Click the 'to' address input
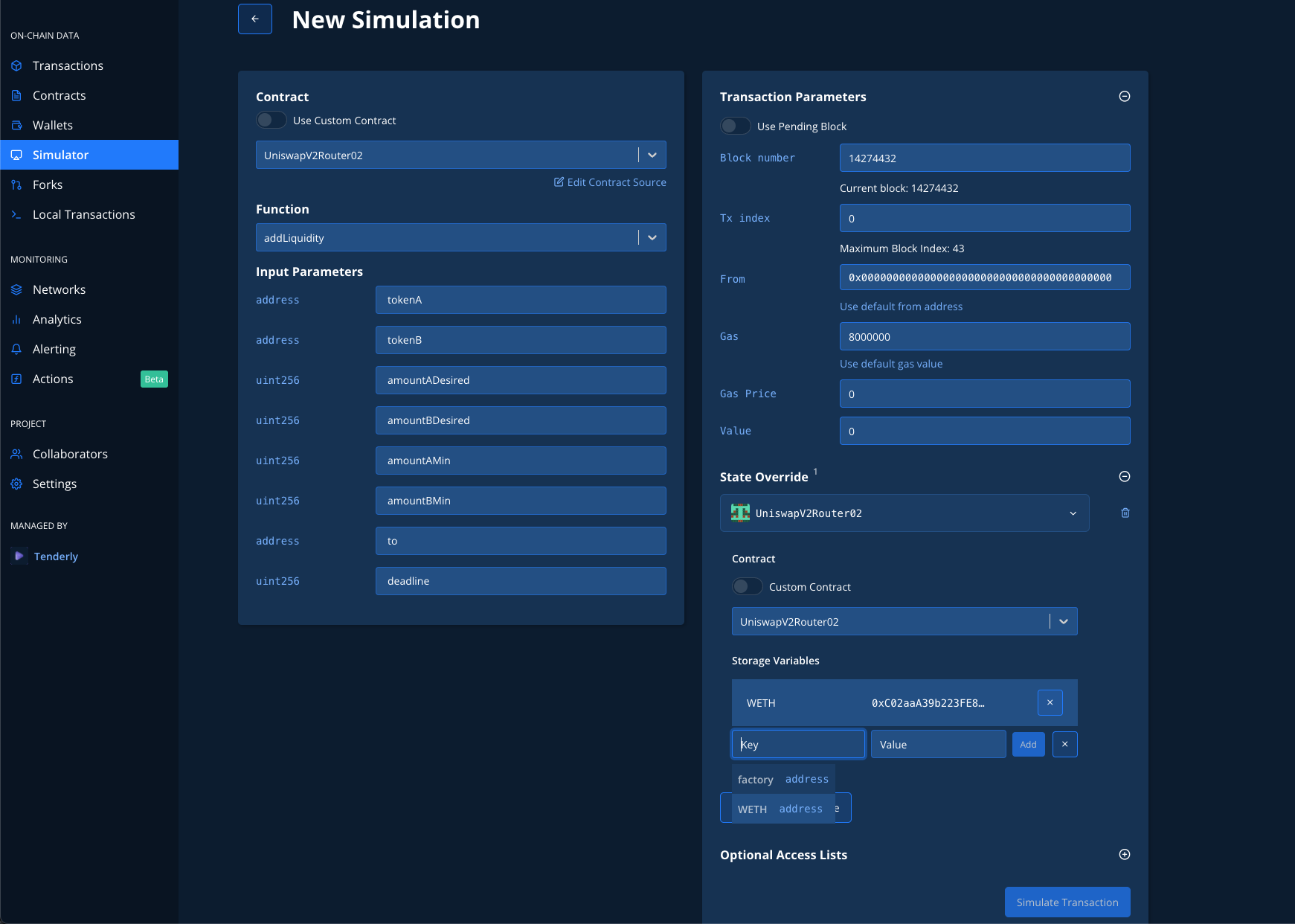 521,541
